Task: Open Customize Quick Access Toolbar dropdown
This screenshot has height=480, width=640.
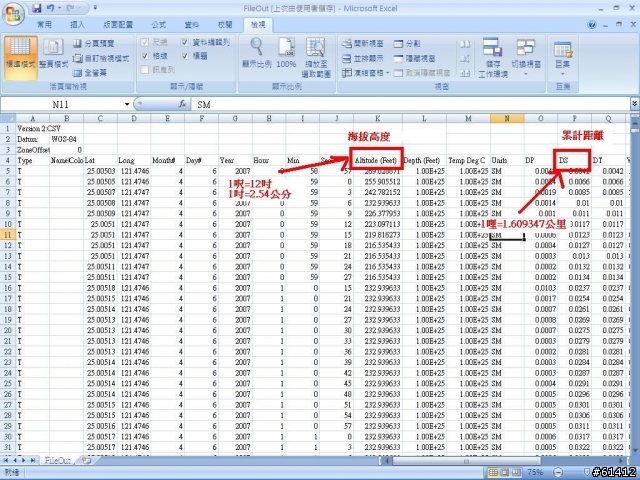Action: 95,8
